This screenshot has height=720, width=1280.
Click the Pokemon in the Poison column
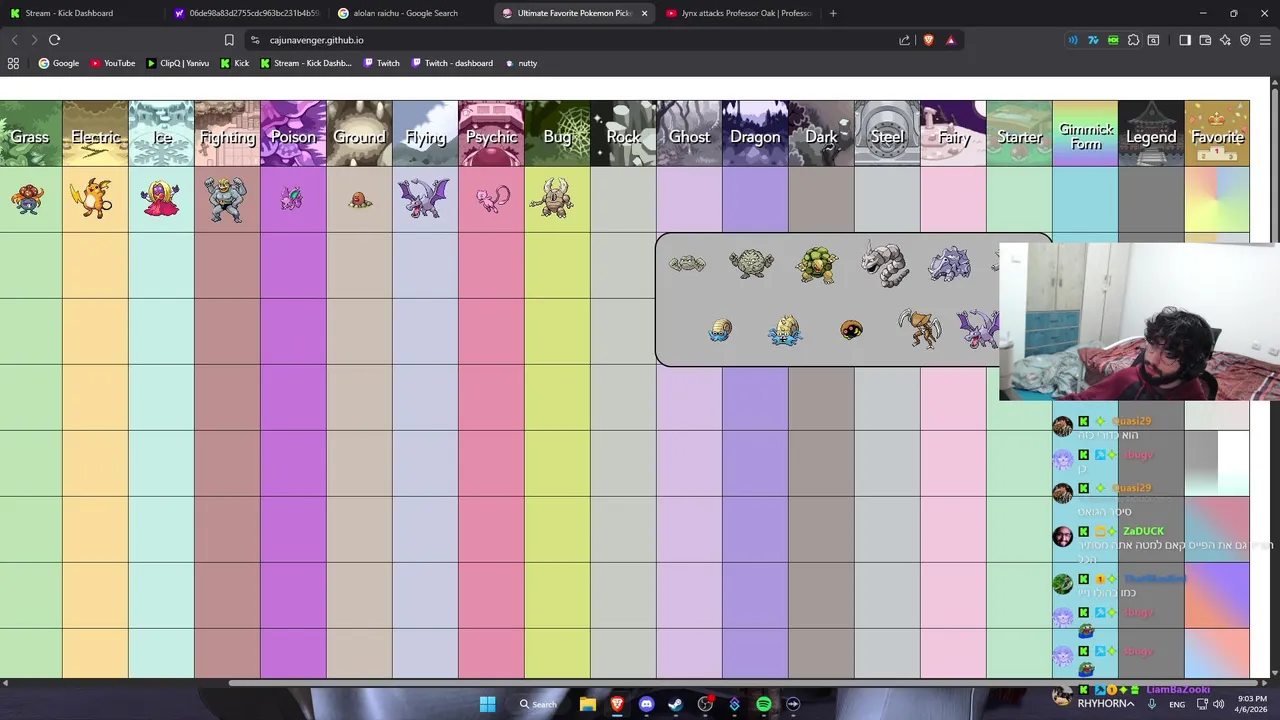coord(292,198)
